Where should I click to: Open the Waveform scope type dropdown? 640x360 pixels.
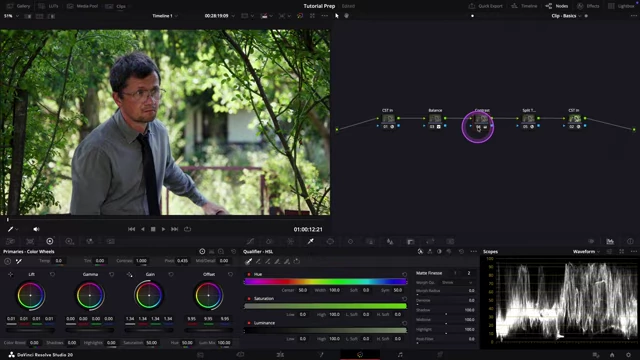pyautogui.click(x=586, y=251)
